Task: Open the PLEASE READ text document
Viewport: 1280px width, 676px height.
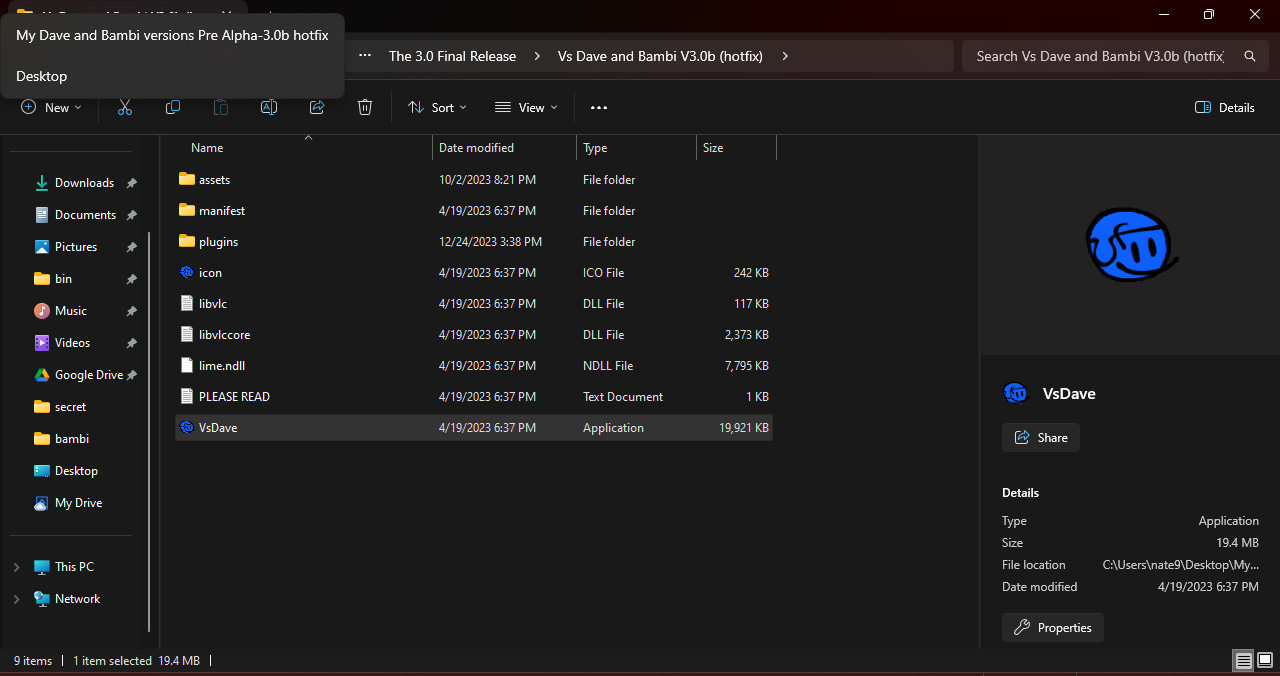Action: [x=232, y=396]
